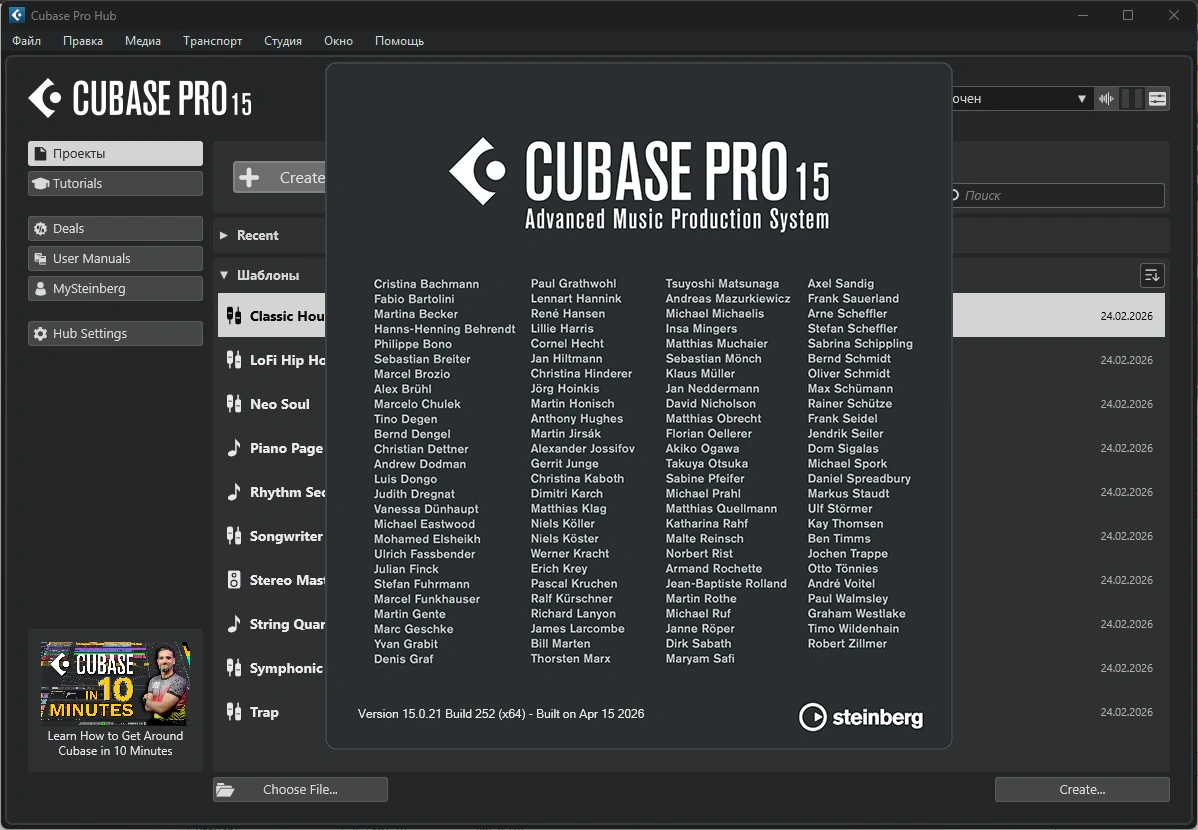Click the mixer icon beside Songwriter

point(234,536)
